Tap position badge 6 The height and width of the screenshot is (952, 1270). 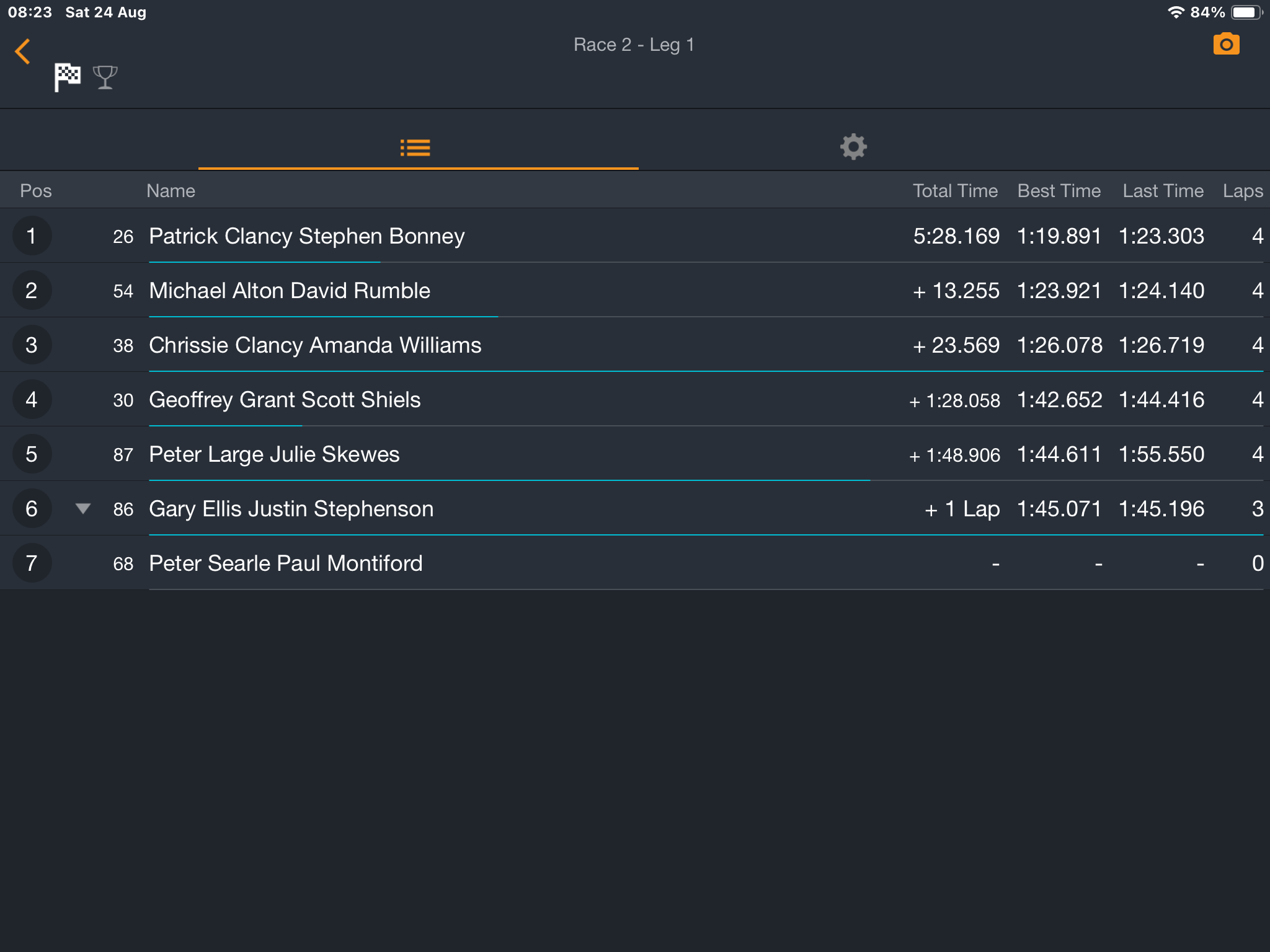(x=32, y=508)
